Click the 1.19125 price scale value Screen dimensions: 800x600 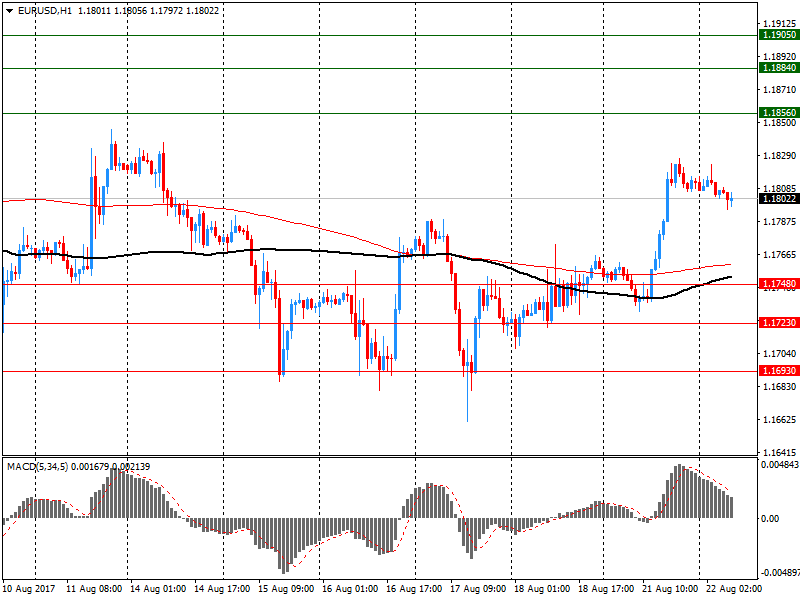point(780,23)
